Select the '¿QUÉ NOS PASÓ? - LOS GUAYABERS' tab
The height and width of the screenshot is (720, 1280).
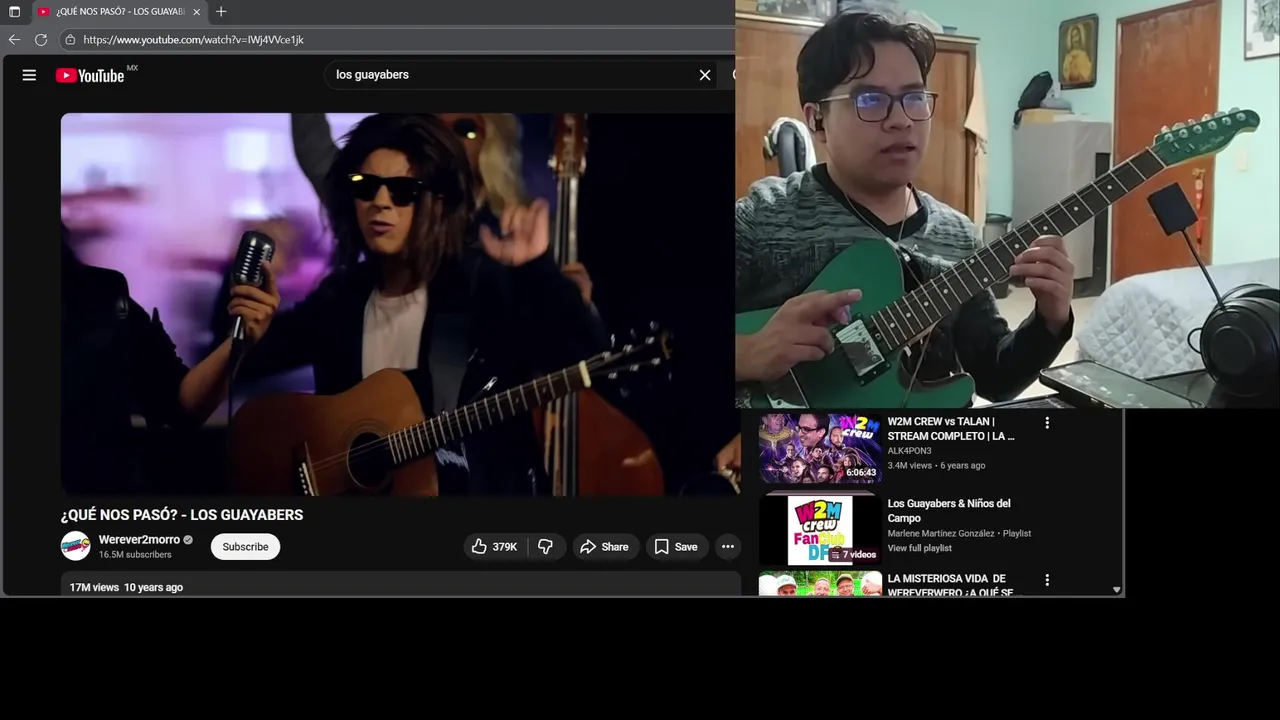tap(119, 12)
